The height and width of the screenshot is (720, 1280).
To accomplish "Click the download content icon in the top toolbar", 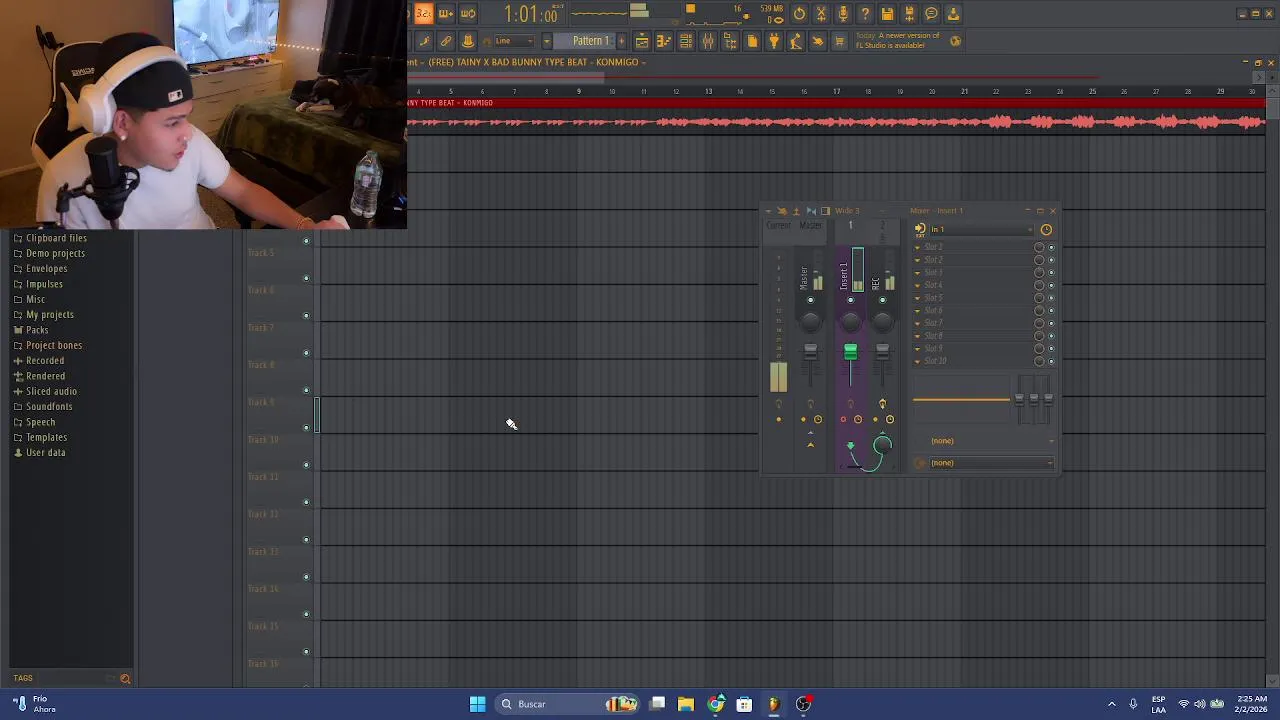I will click(x=953, y=14).
